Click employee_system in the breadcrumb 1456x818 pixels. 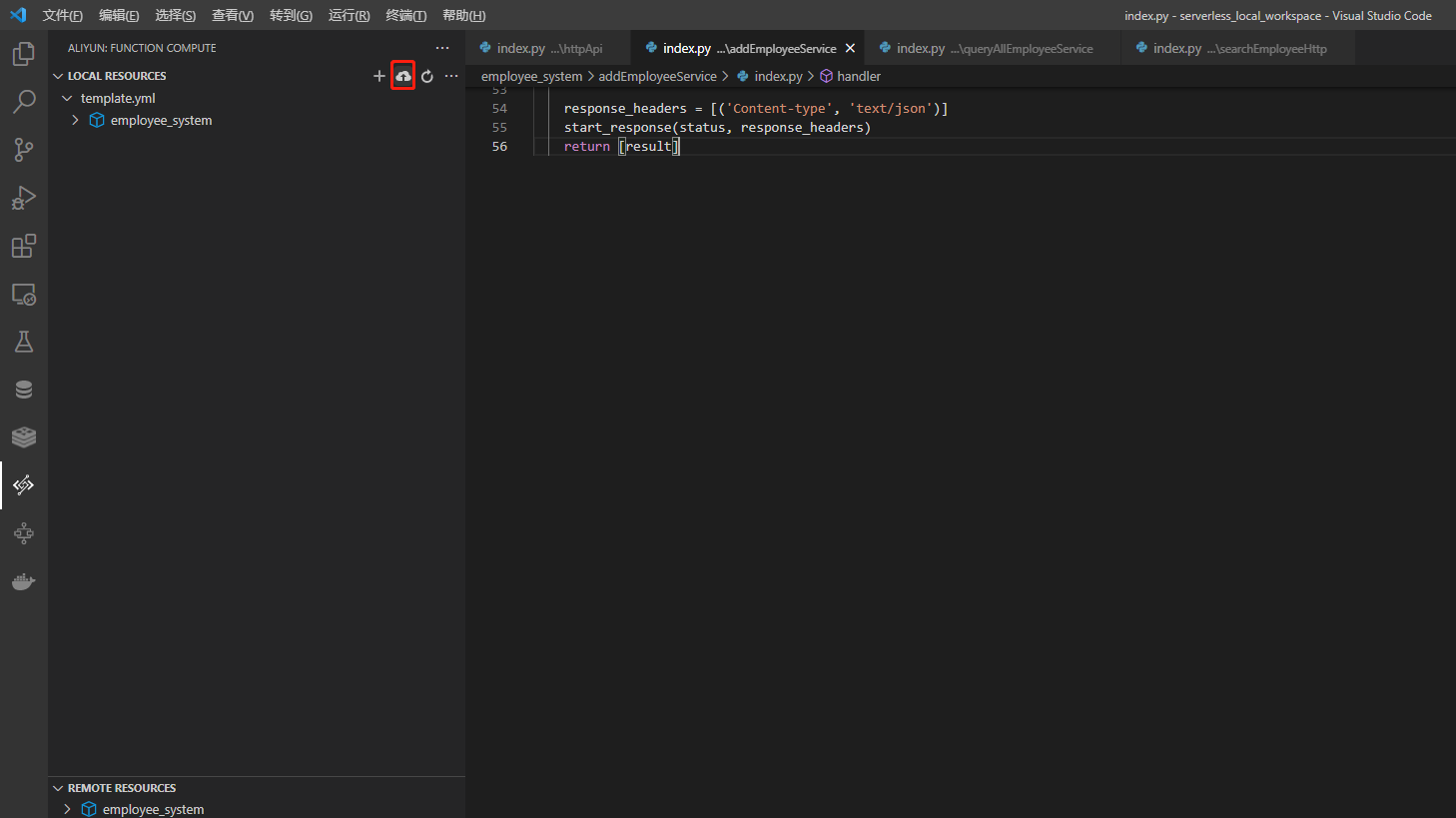coord(531,76)
